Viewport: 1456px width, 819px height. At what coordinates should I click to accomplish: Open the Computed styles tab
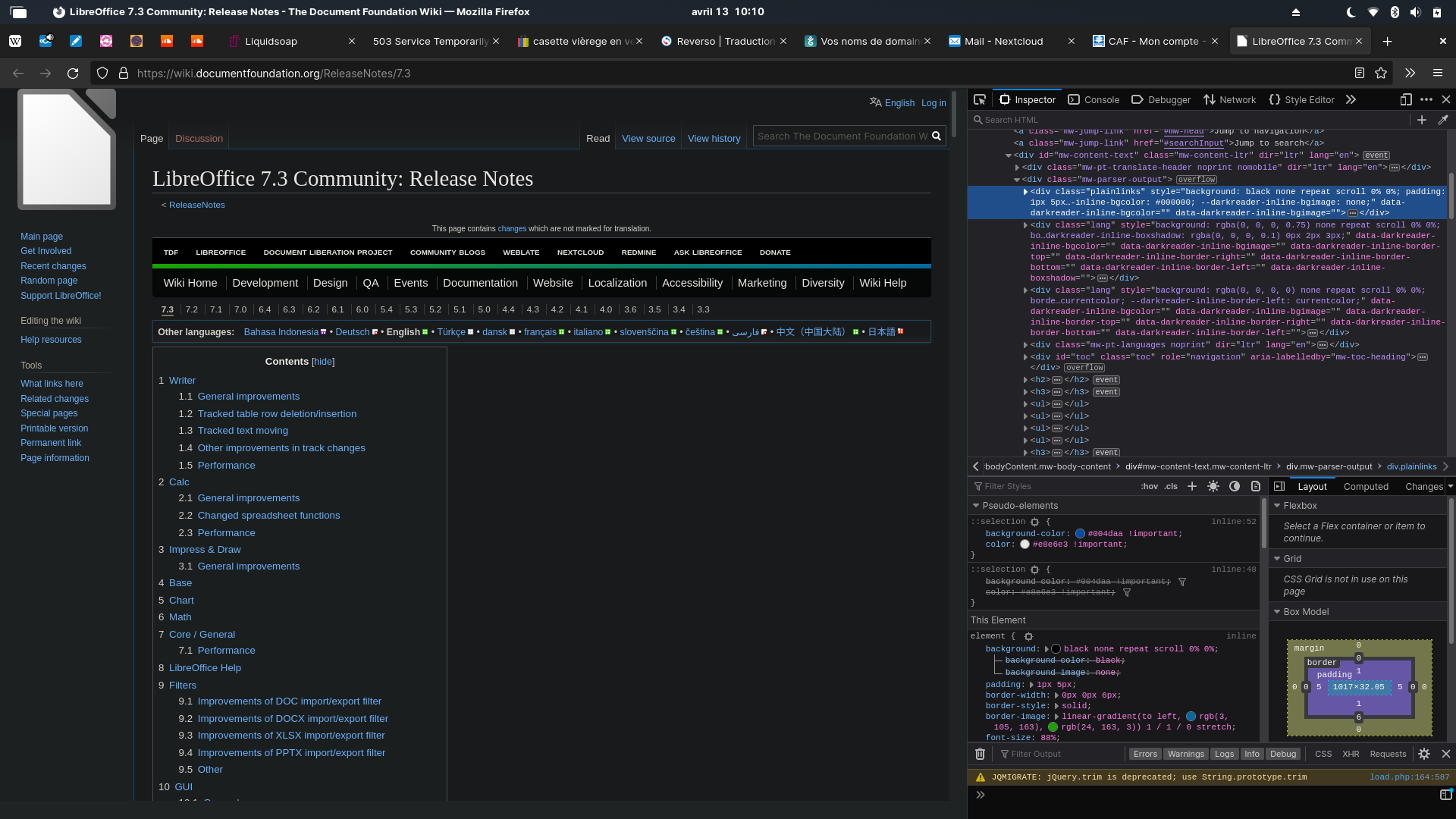(x=1366, y=486)
